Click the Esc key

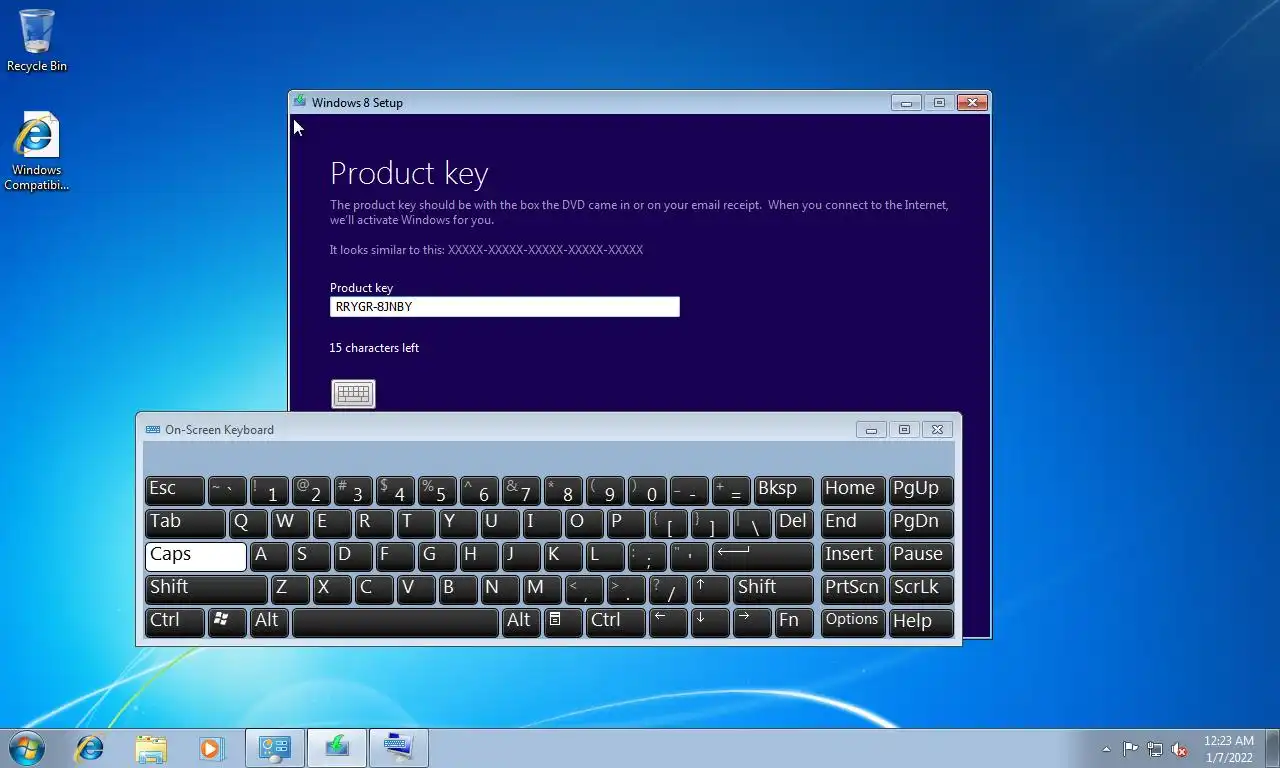click(174, 490)
